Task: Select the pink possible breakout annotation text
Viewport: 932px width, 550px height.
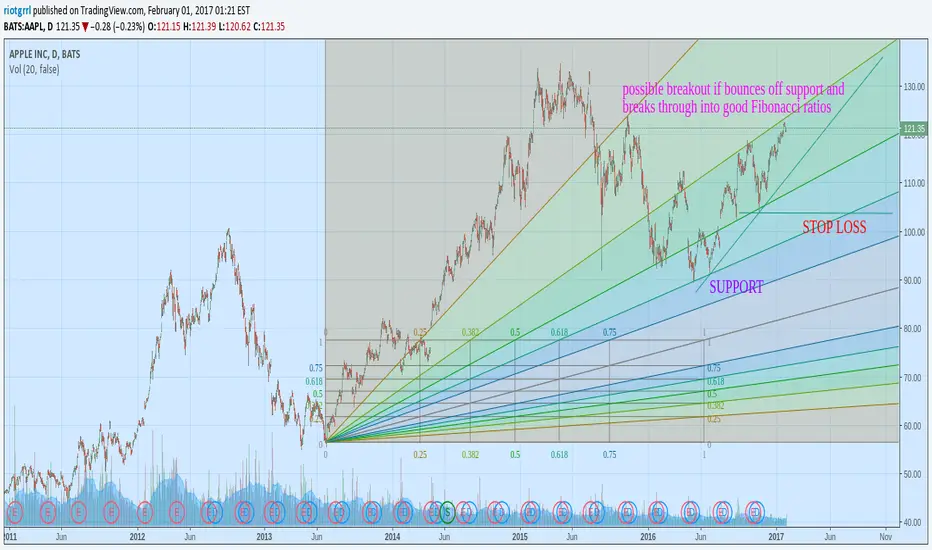Action: coord(733,98)
